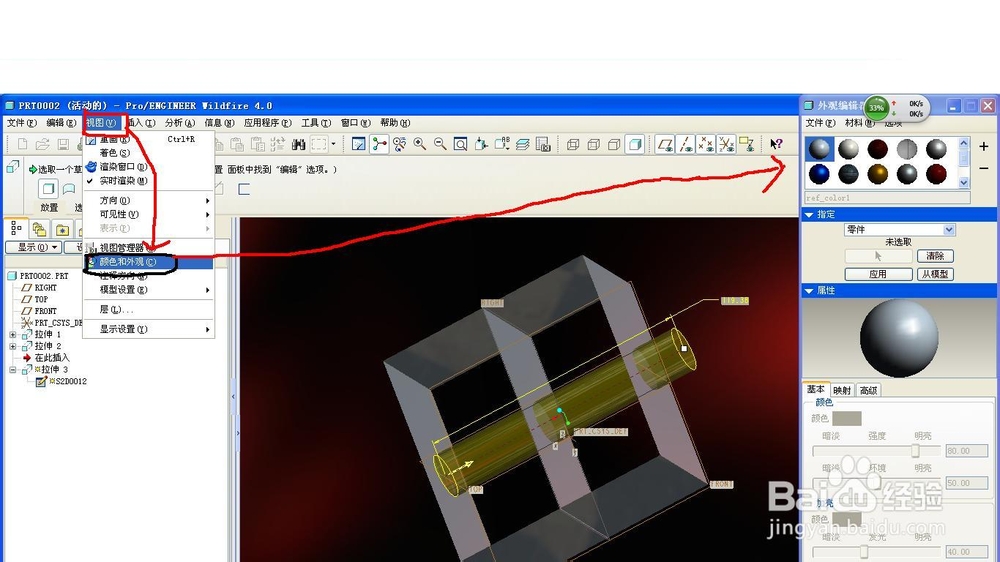This screenshot has height=562, width=1000.
Task: Open the 窗口 menu
Action: pos(355,122)
